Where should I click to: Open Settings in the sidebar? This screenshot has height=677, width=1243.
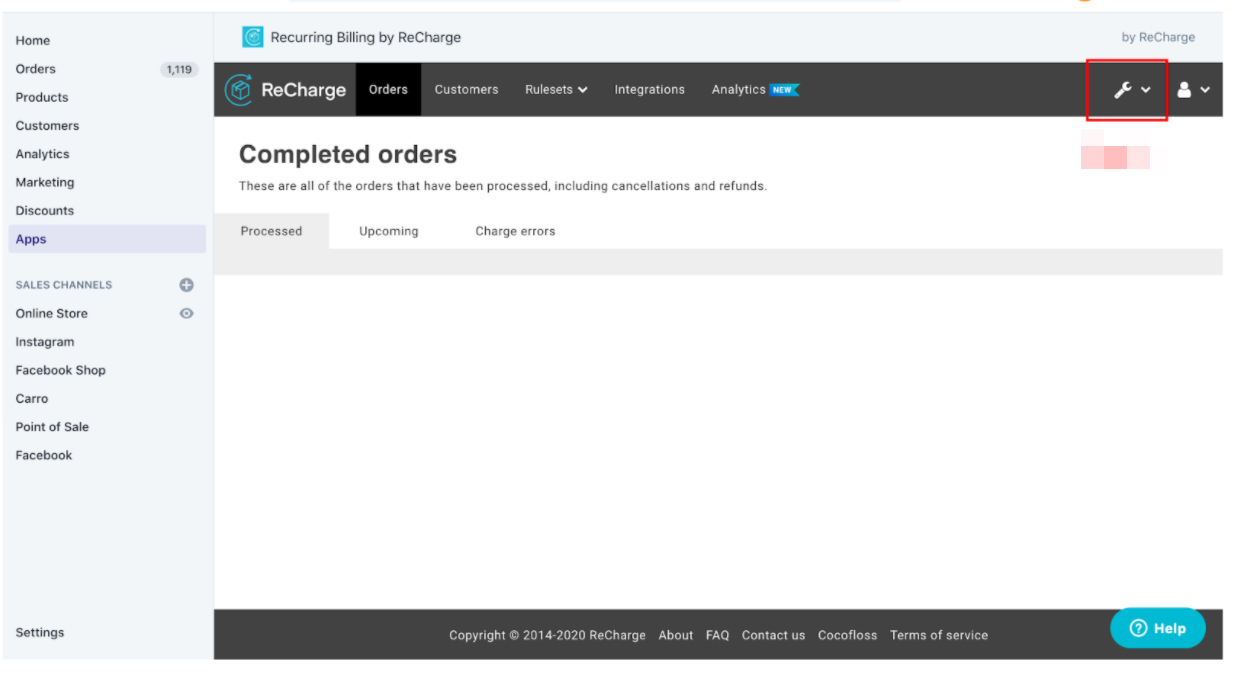click(40, 632)
